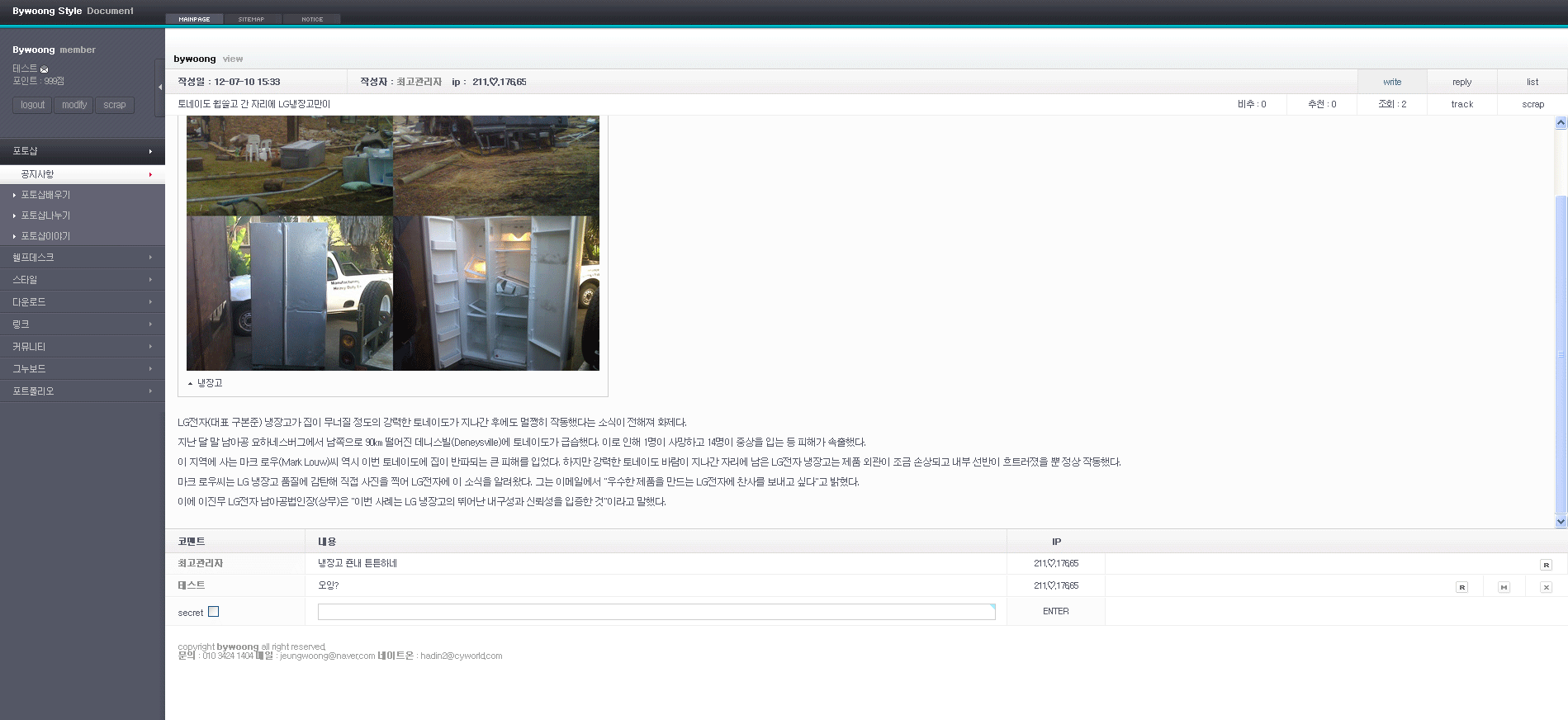
Task: Click the refrigerator photo collage
Action: coord(393,243)
